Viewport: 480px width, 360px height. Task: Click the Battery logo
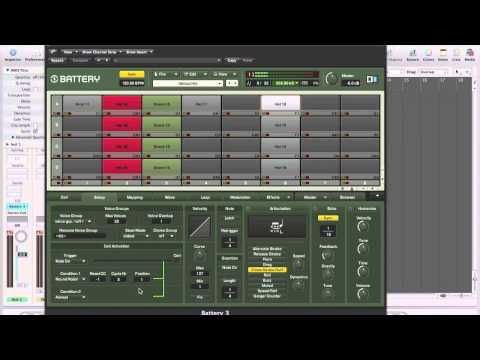click(x=75, y=79)
